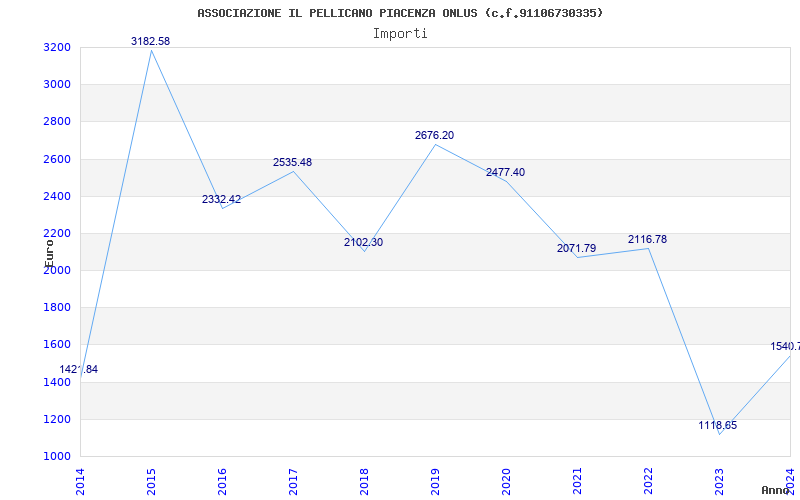
Task: Click the 1400 y-axis tick label
Action: tap(56, 382)
